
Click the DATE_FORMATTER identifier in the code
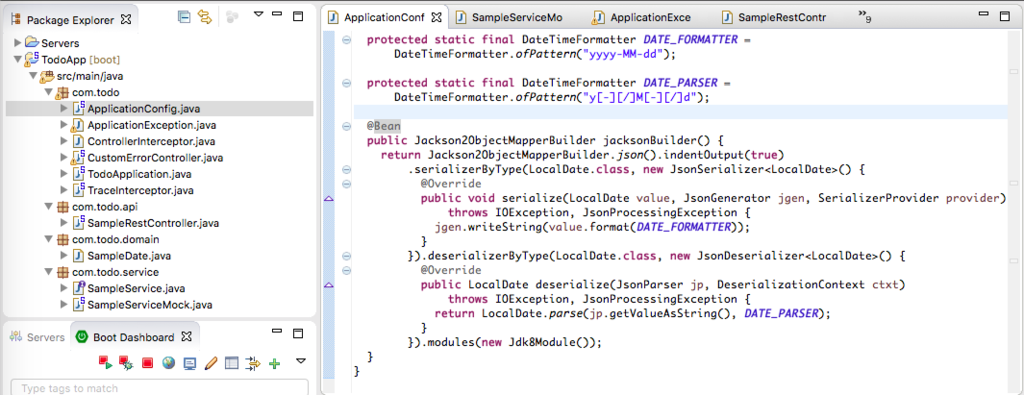point(690,40)
